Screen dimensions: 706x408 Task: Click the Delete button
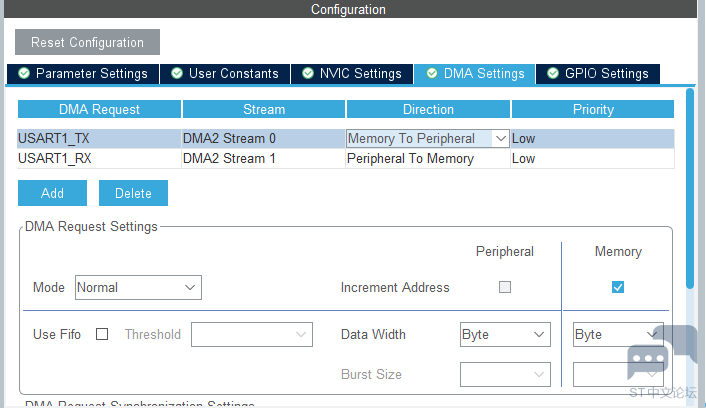point(133,193)
